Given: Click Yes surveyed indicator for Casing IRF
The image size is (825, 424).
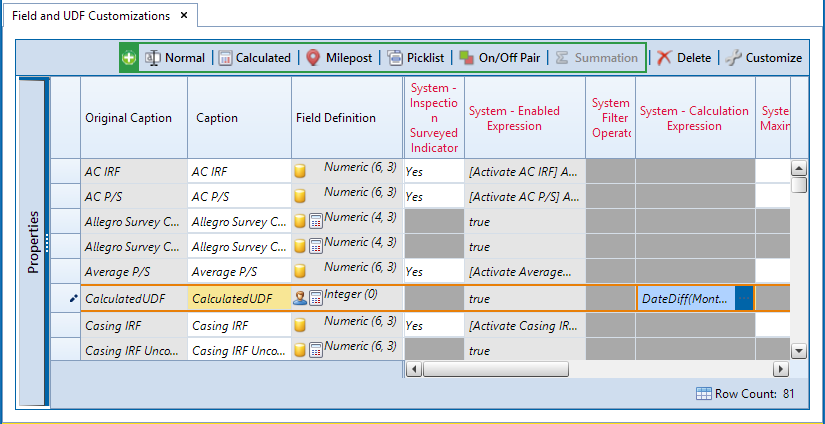Looking at the screenshot, I should click(434, 325).
